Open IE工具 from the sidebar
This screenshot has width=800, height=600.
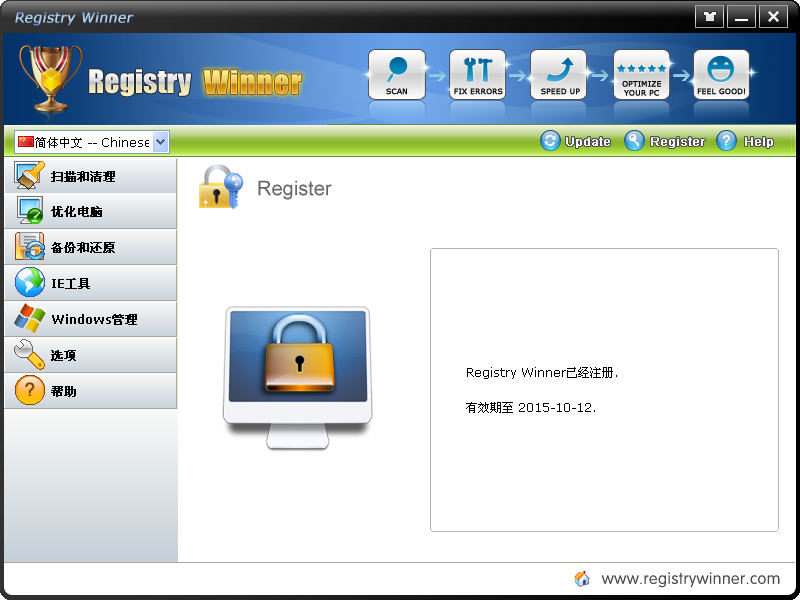(90, 283)
